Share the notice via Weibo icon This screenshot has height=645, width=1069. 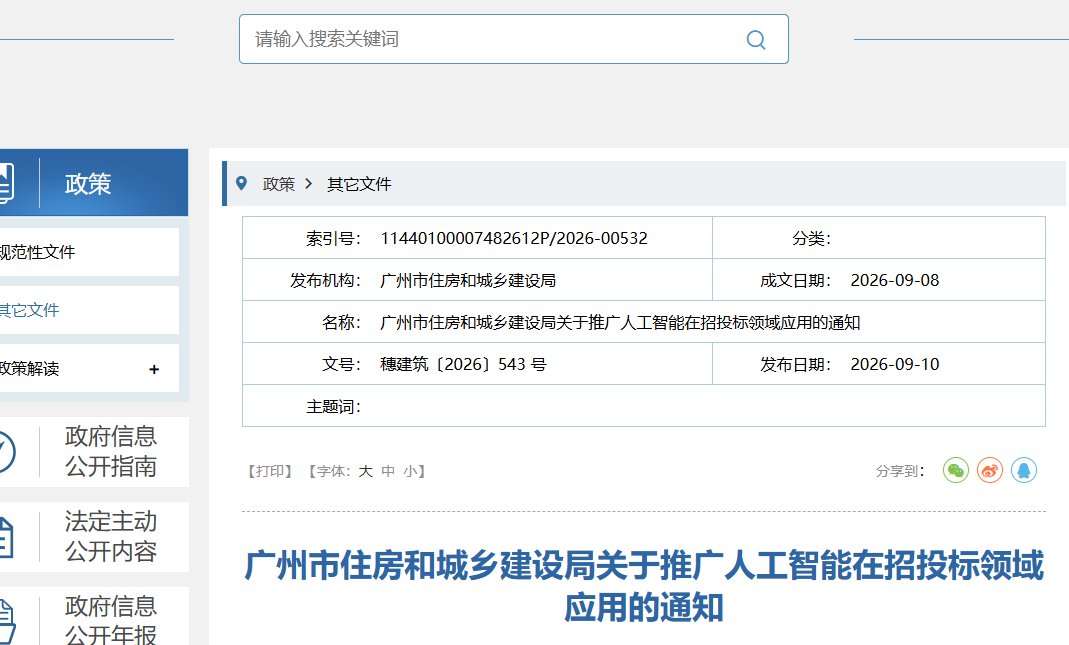990,470
